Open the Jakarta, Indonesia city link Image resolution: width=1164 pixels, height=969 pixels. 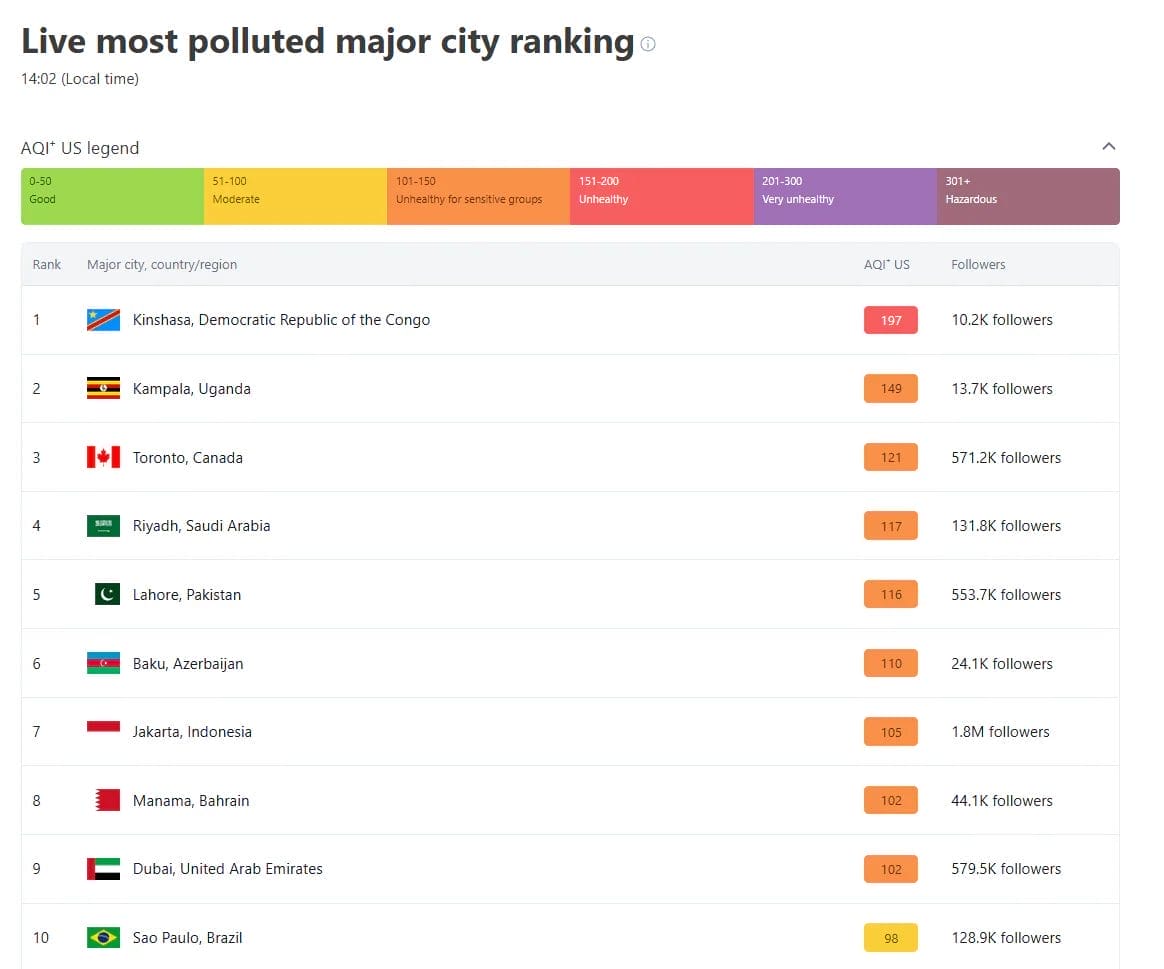pos(192,732)
